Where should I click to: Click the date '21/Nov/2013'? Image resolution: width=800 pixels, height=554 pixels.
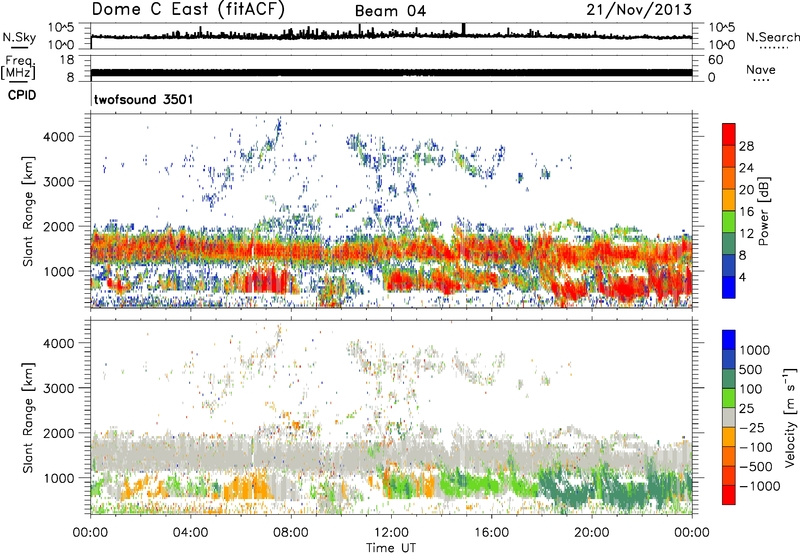click(639, 10)
